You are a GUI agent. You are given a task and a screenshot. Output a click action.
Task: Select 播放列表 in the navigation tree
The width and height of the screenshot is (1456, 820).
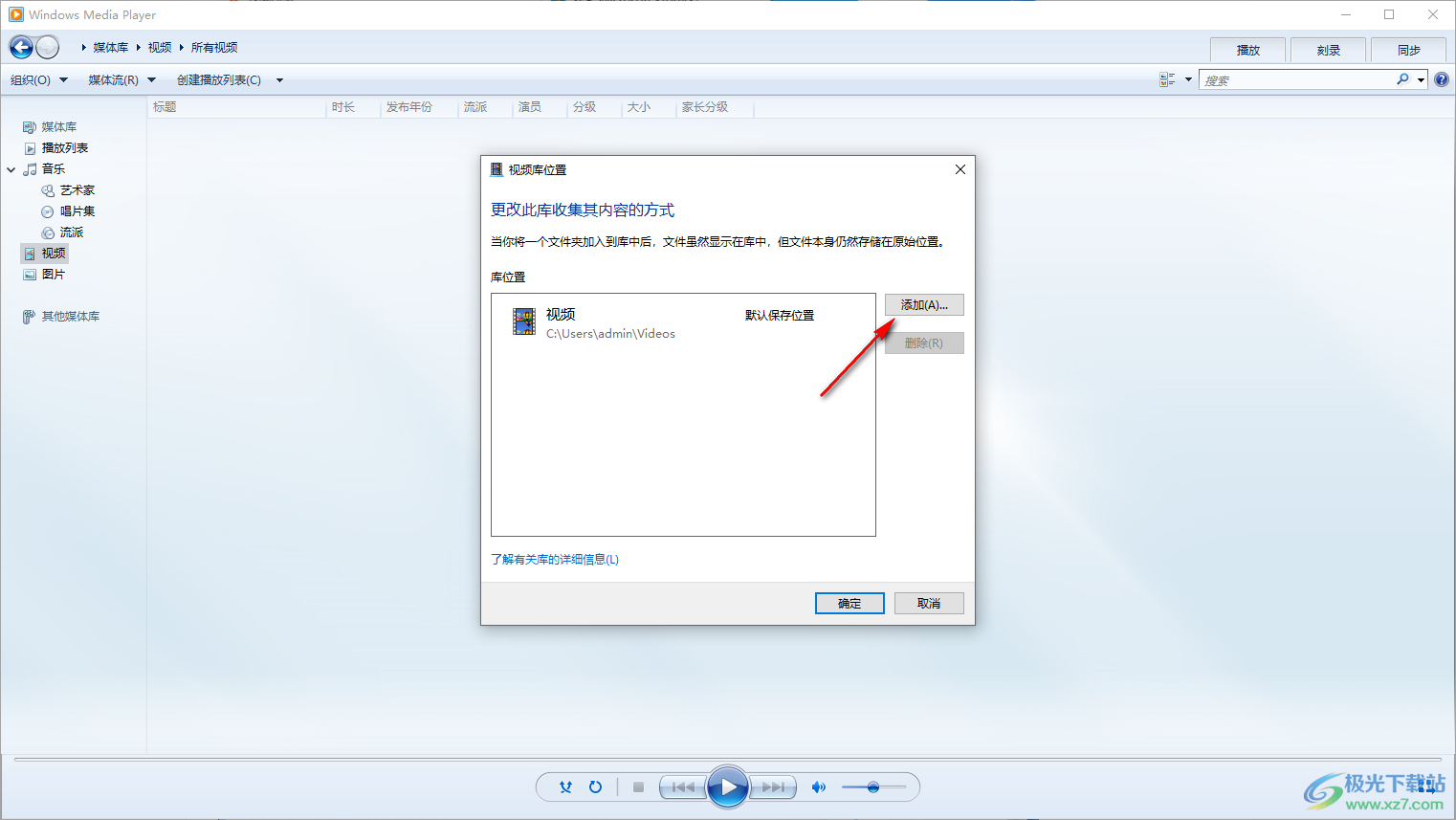point(64,148)
